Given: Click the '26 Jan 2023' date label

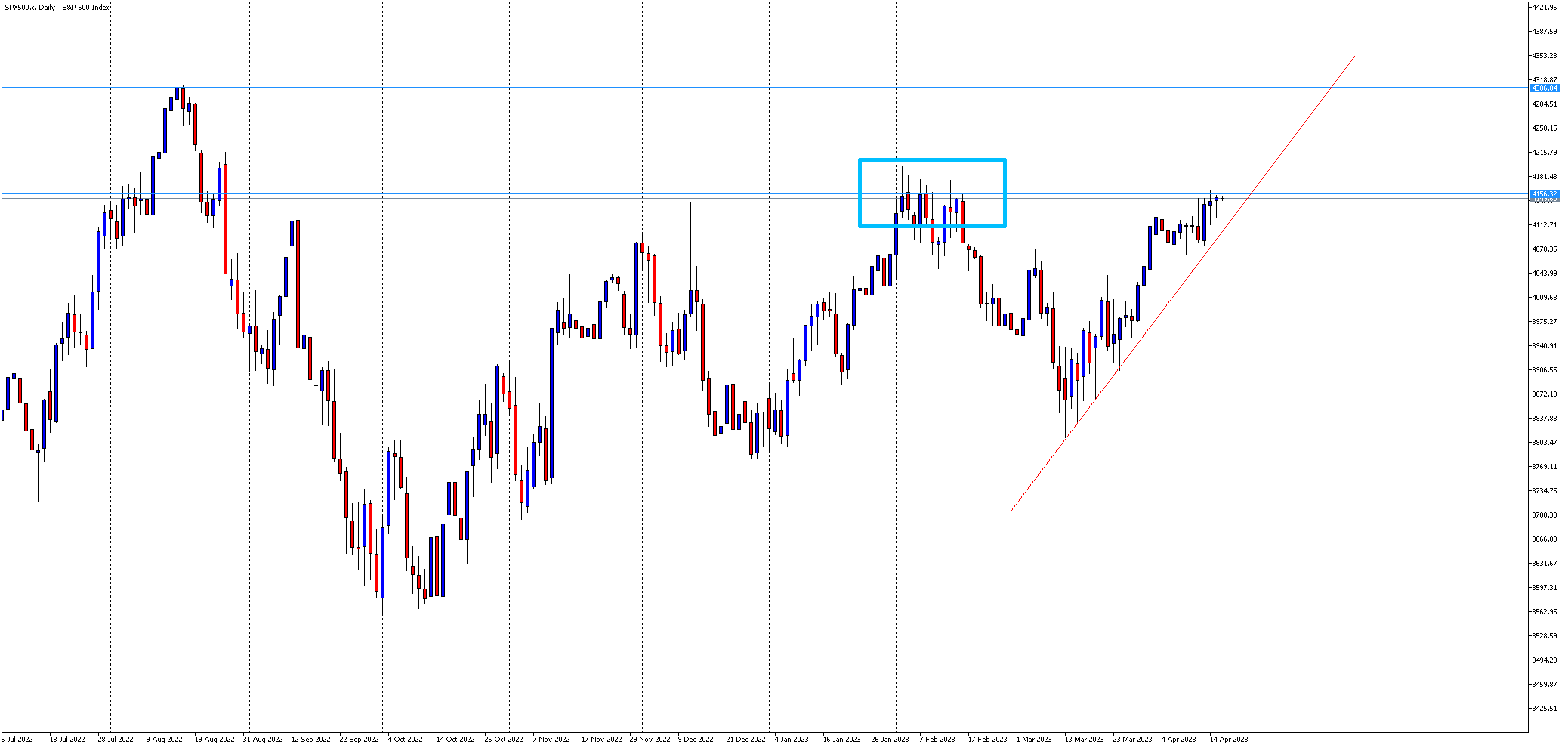Looking at the screenshot, I should click(890, 740).
